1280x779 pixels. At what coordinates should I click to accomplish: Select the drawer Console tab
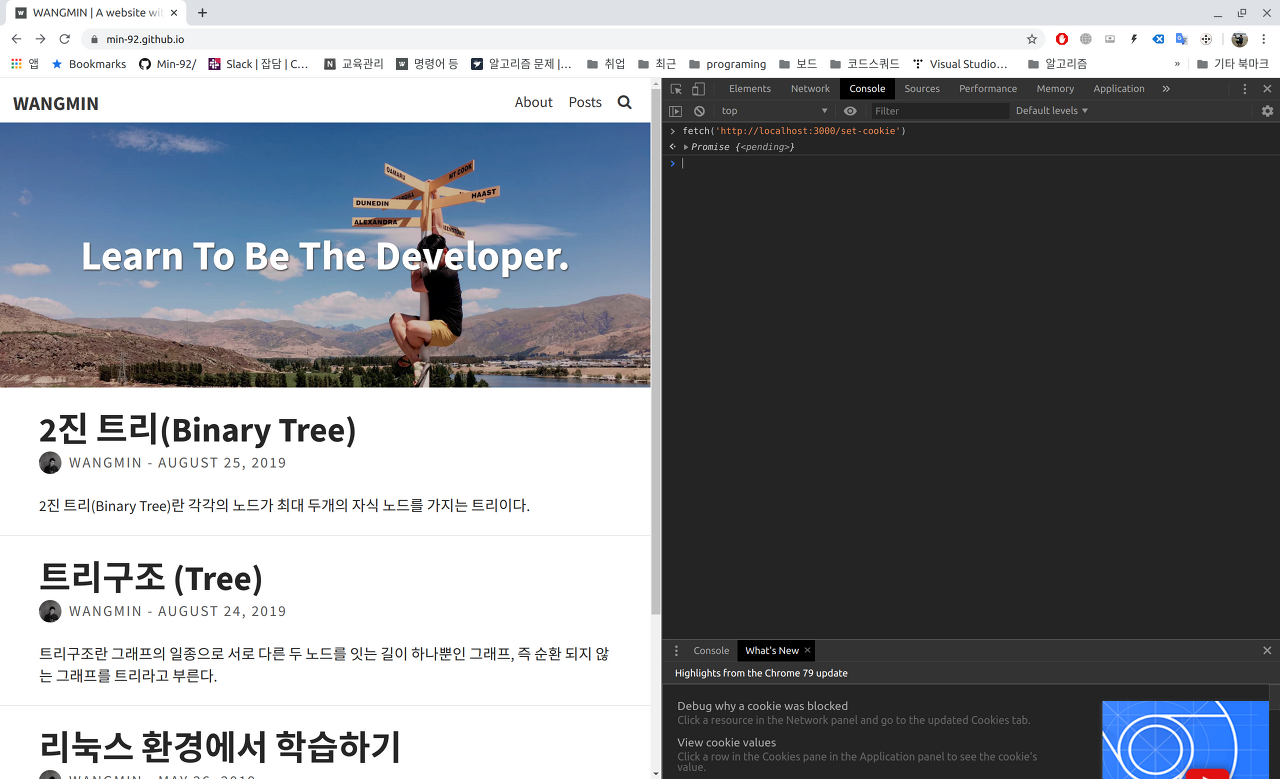711,651
